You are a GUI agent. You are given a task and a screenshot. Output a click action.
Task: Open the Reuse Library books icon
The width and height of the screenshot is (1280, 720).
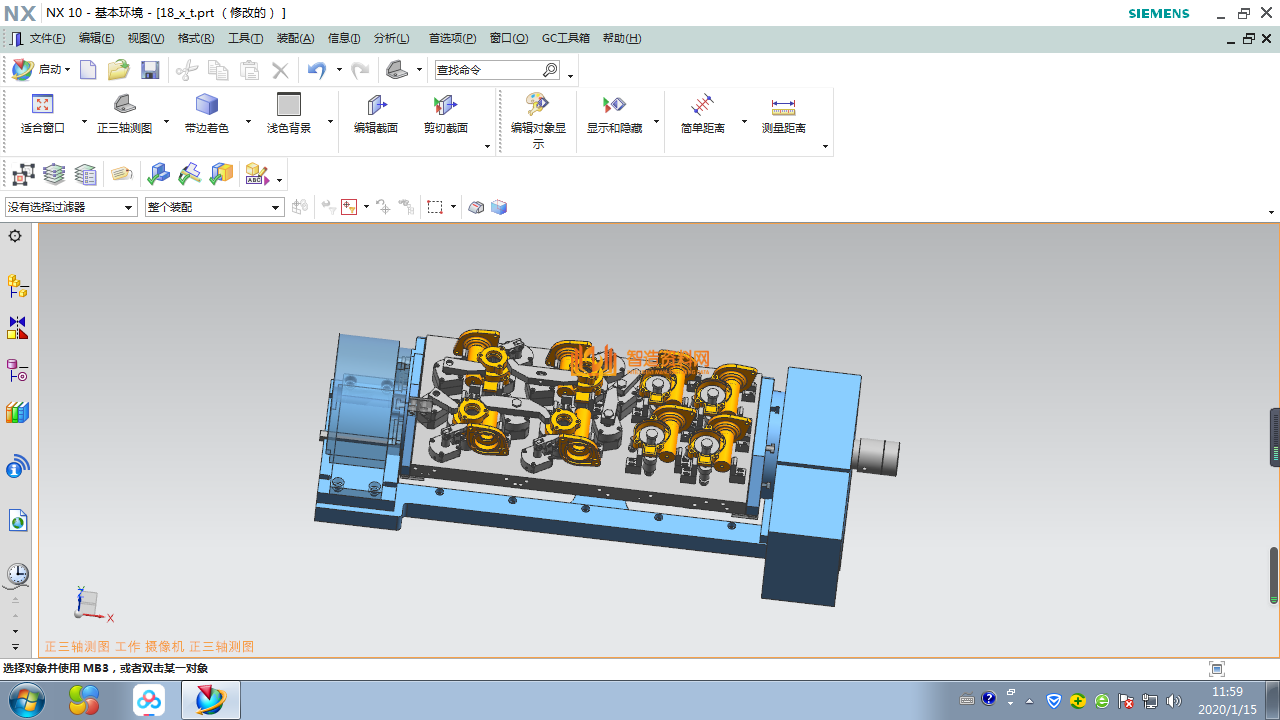coord(17,413)
